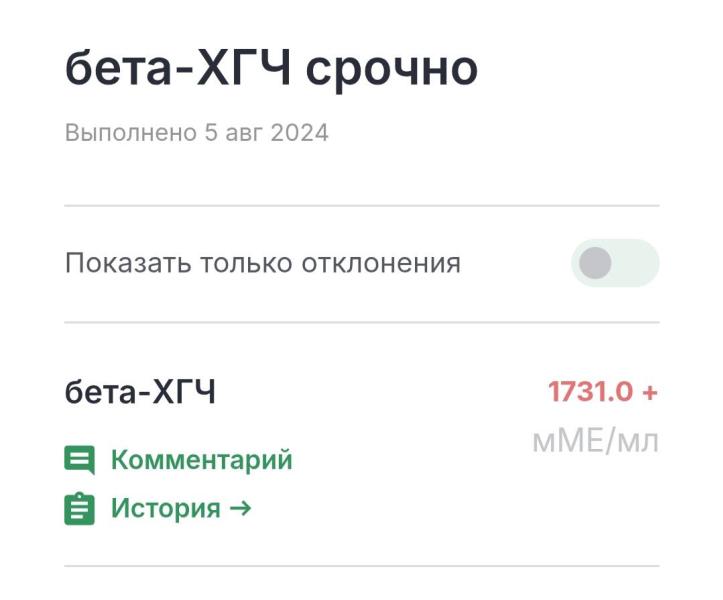Viewport: 723px width, 600px height.
Task: Click the Показать только отклонения label
Action: click(262, 264)
